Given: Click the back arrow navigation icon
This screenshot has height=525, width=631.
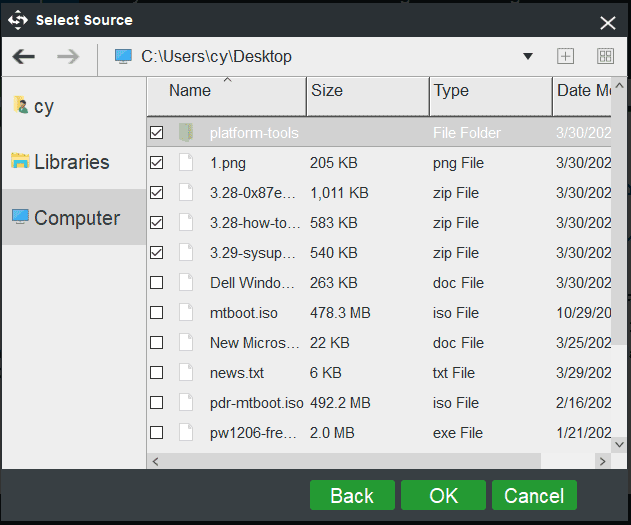Looking at the screenshot, I should coord(24,57).
